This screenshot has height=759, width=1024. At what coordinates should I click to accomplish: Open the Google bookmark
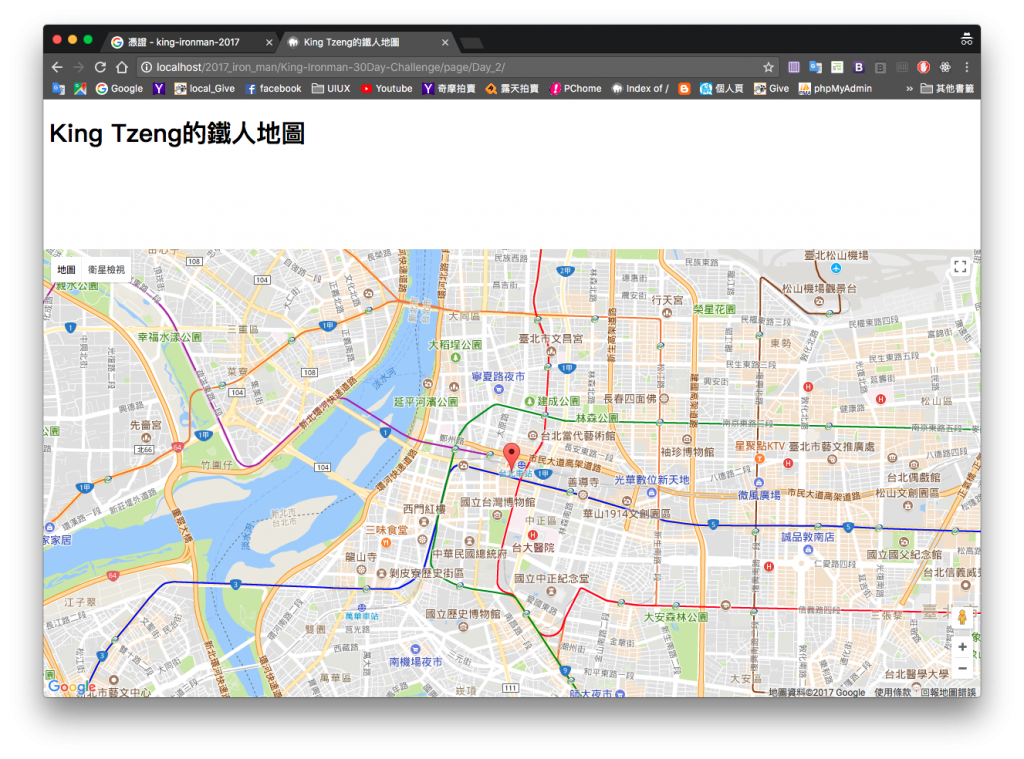tap(120, 89)
